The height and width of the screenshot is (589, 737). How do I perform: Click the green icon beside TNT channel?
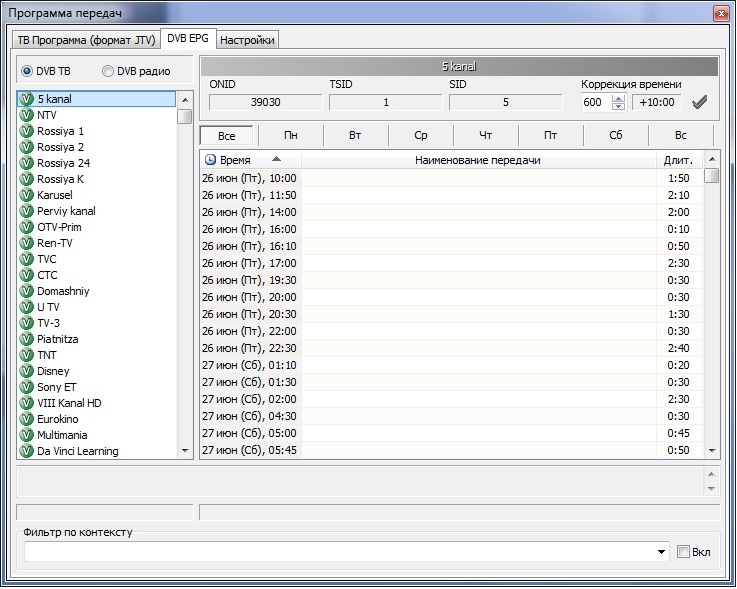coord(27,355)
